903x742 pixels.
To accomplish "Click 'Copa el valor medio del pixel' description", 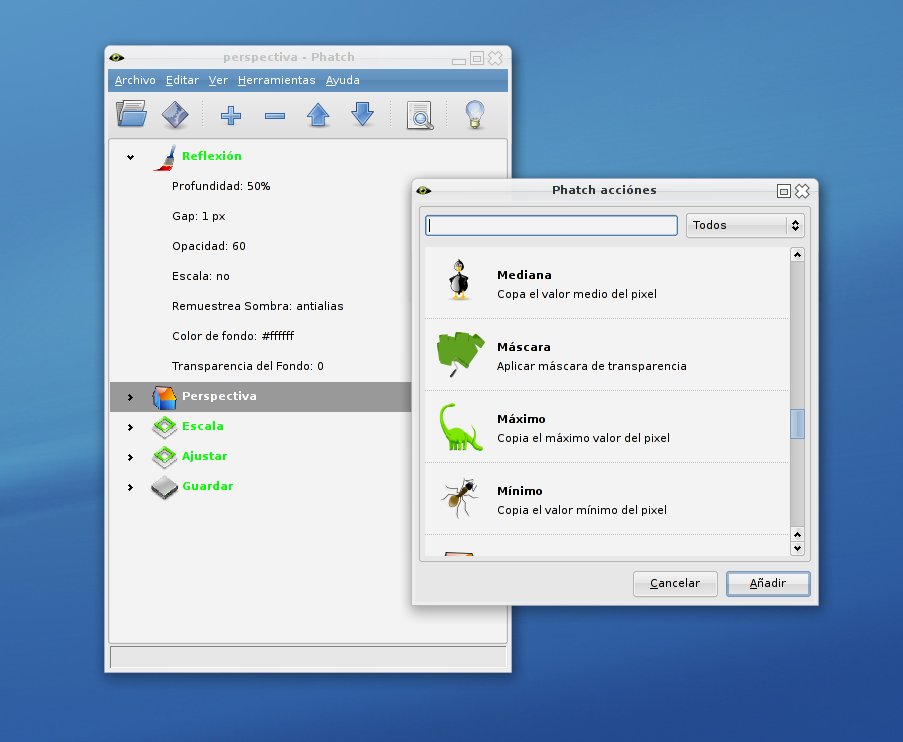I will click(576, 294).
